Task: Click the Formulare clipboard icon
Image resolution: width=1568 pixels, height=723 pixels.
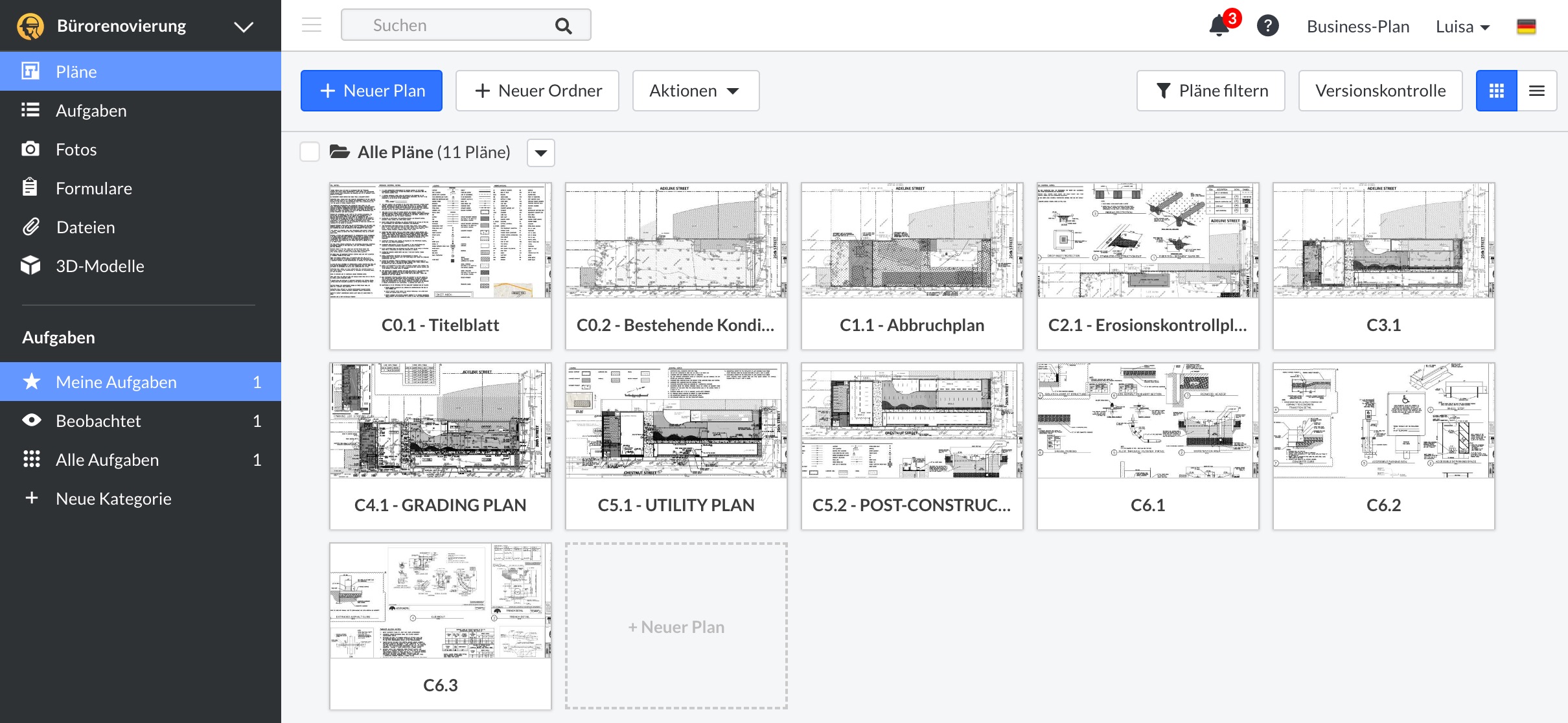Action: click(x=30, y=187)
